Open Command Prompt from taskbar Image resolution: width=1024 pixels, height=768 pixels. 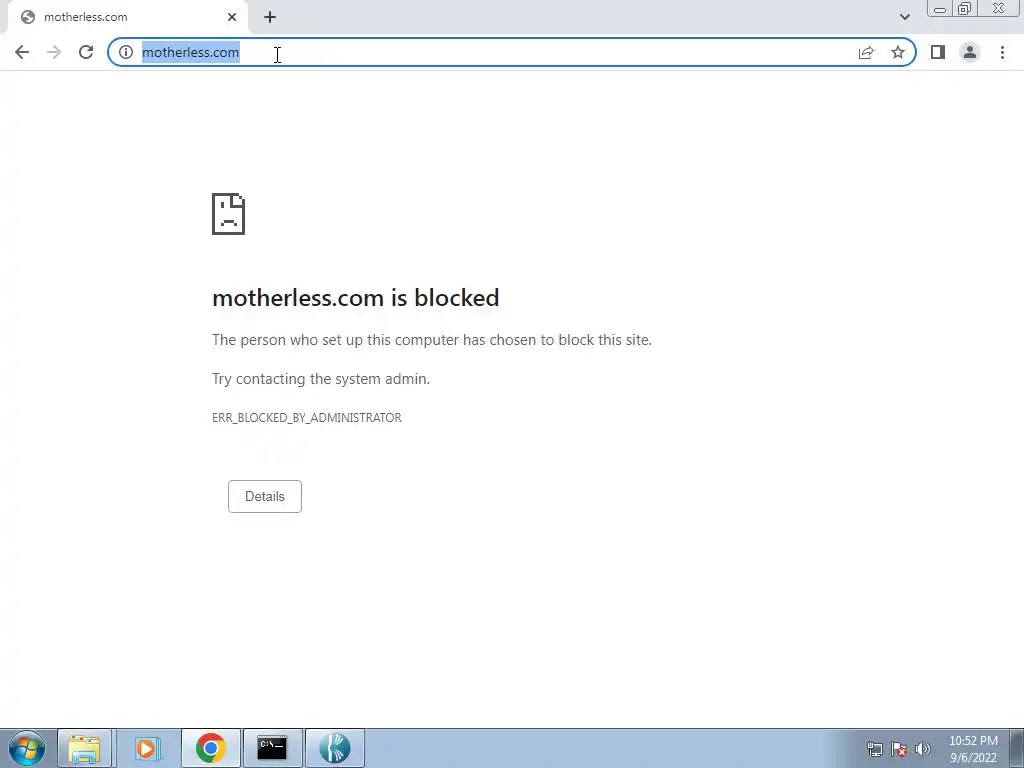click(x=272, y=748)
